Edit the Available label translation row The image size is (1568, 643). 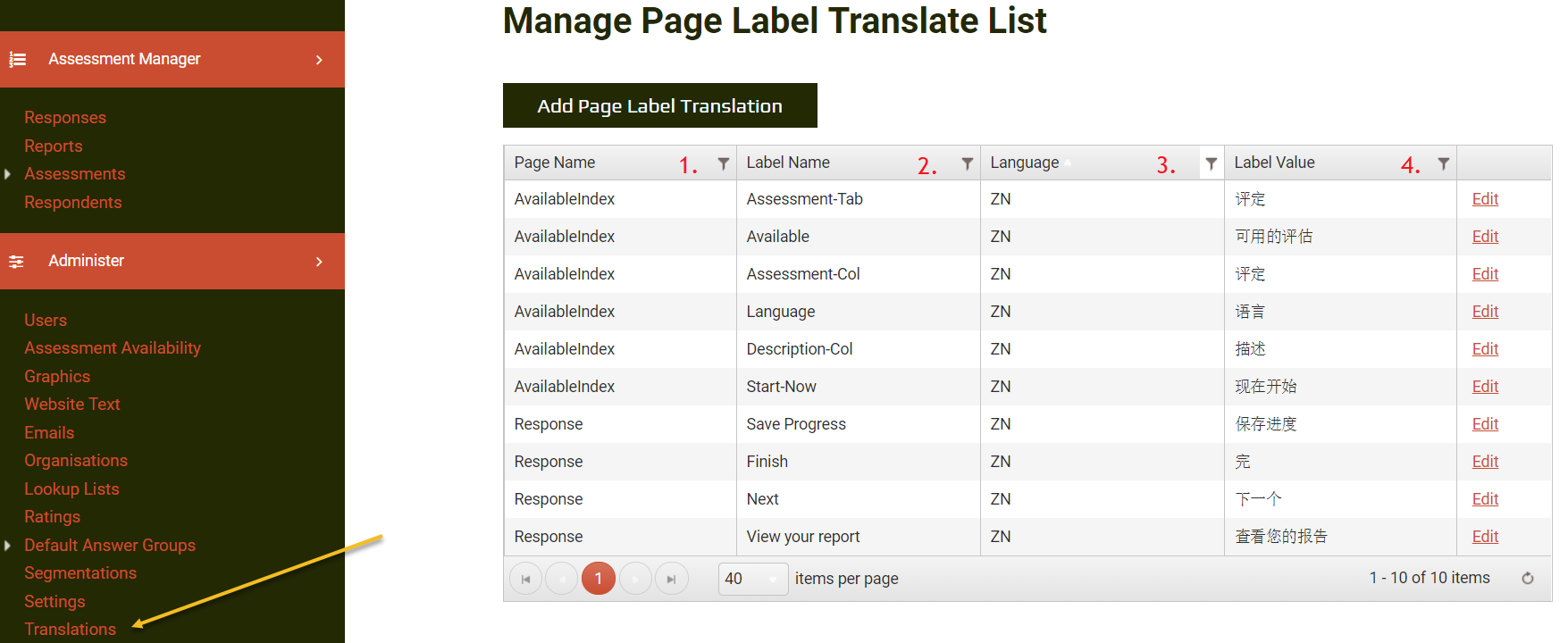(x=1485, y=237)
